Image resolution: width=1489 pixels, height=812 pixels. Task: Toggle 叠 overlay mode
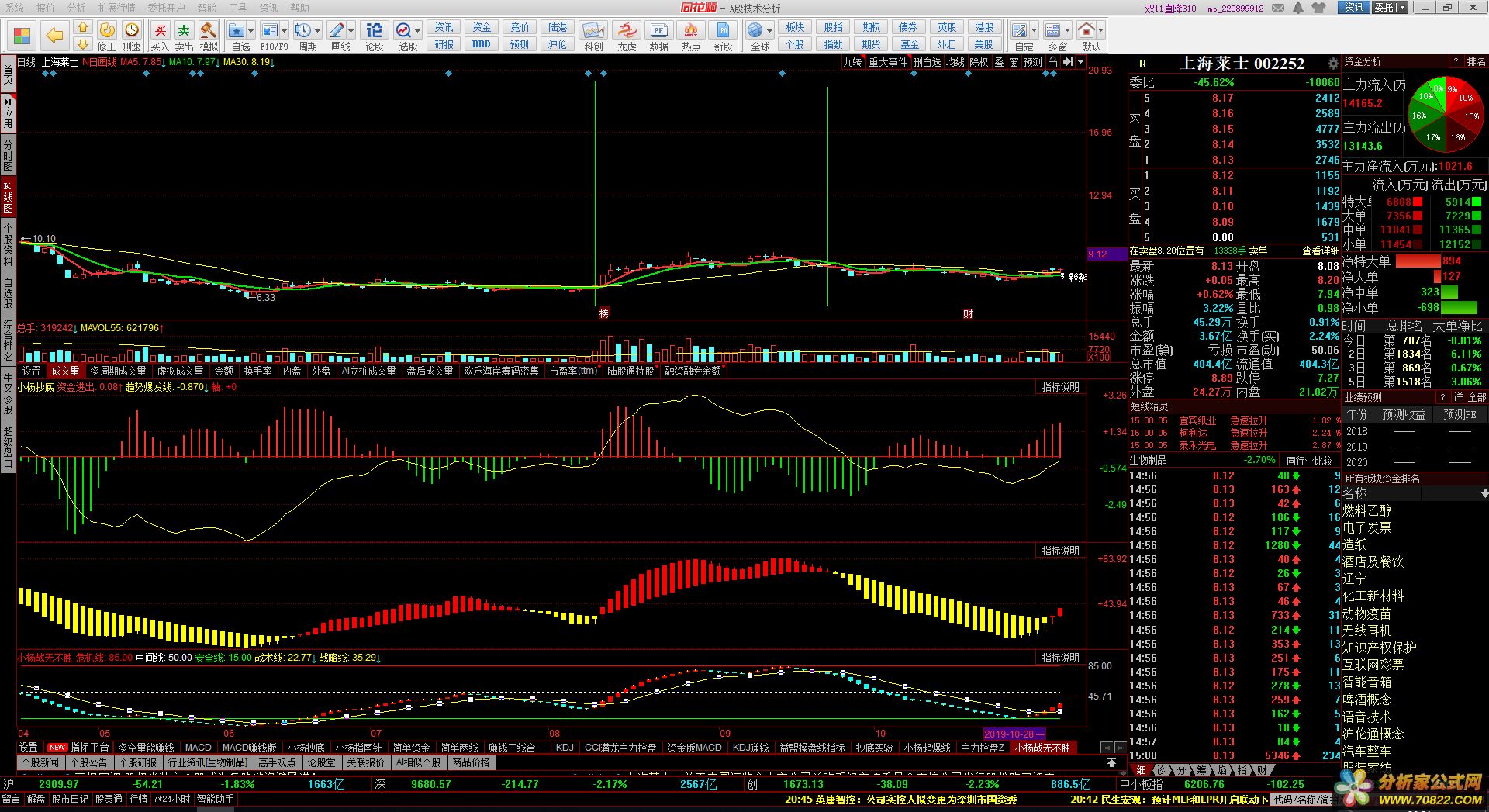[999, 62]
